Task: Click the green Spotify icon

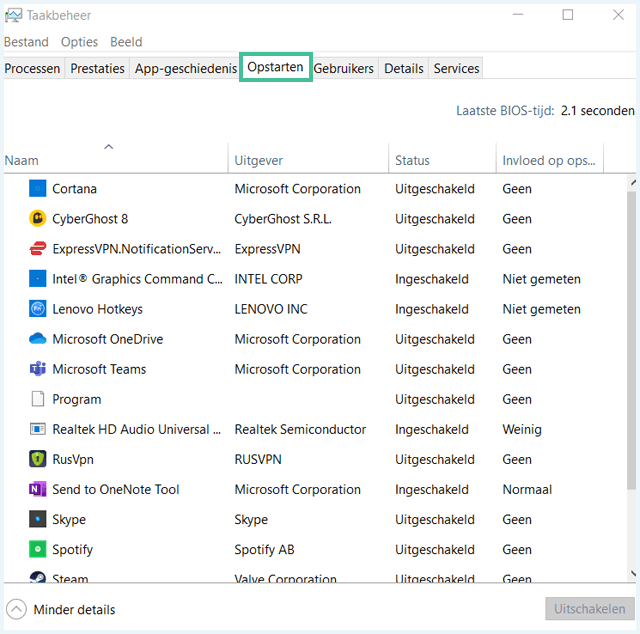Action: coord(38,549)
